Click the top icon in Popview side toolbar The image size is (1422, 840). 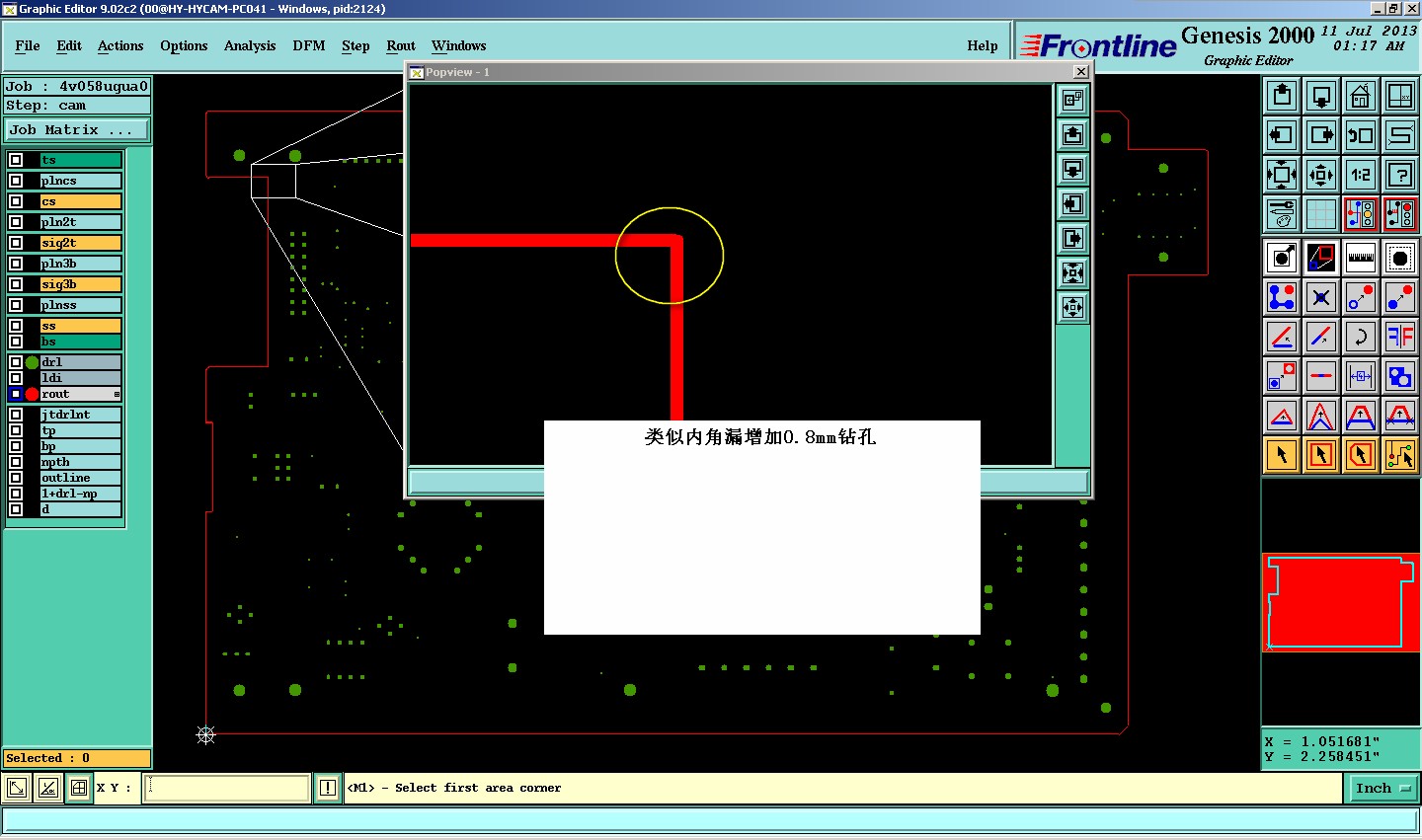coord(1072,100)
